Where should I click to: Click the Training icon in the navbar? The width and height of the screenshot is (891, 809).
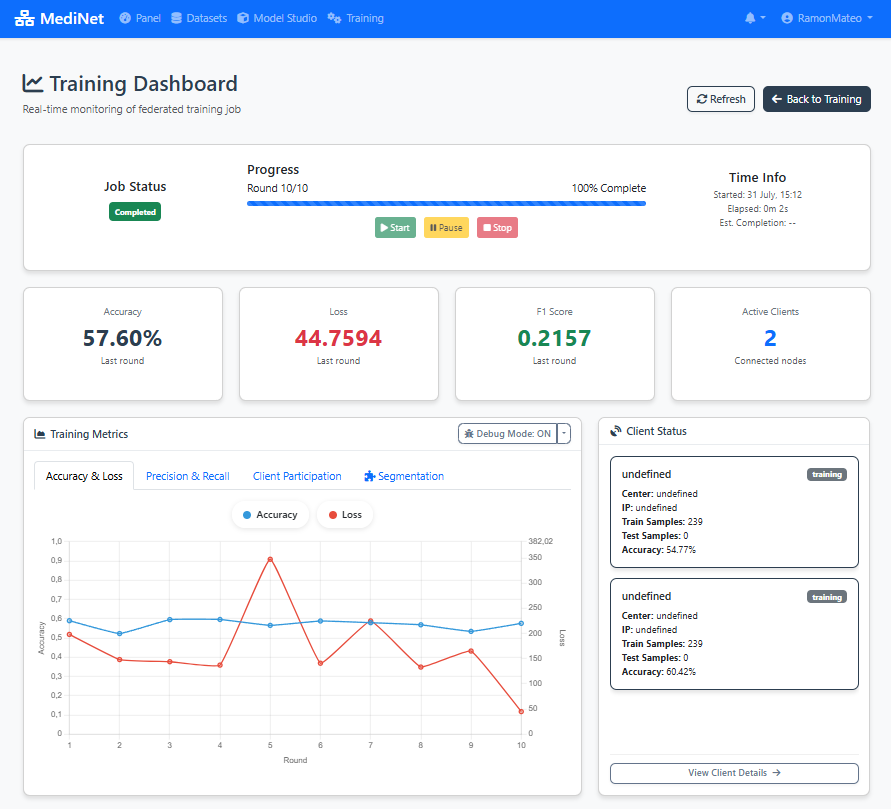pos(333,17)
